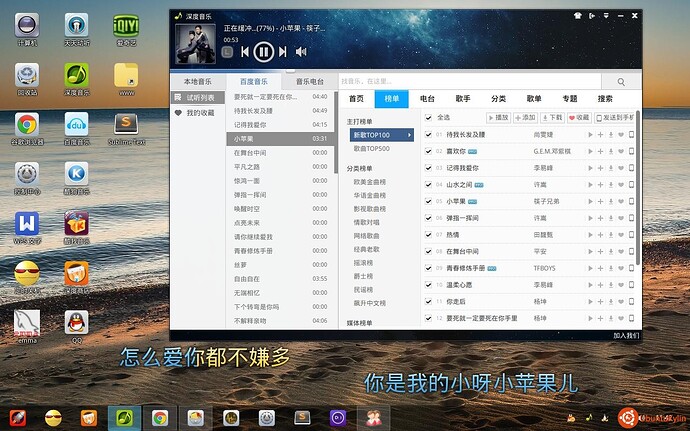Click the 加入我们 link at bottom
Viewport: 690px width, 431px height.
(626, 335)
